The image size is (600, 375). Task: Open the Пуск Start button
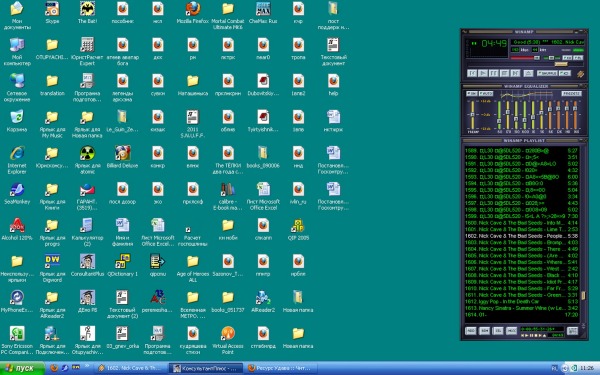[x=22, y=368]
